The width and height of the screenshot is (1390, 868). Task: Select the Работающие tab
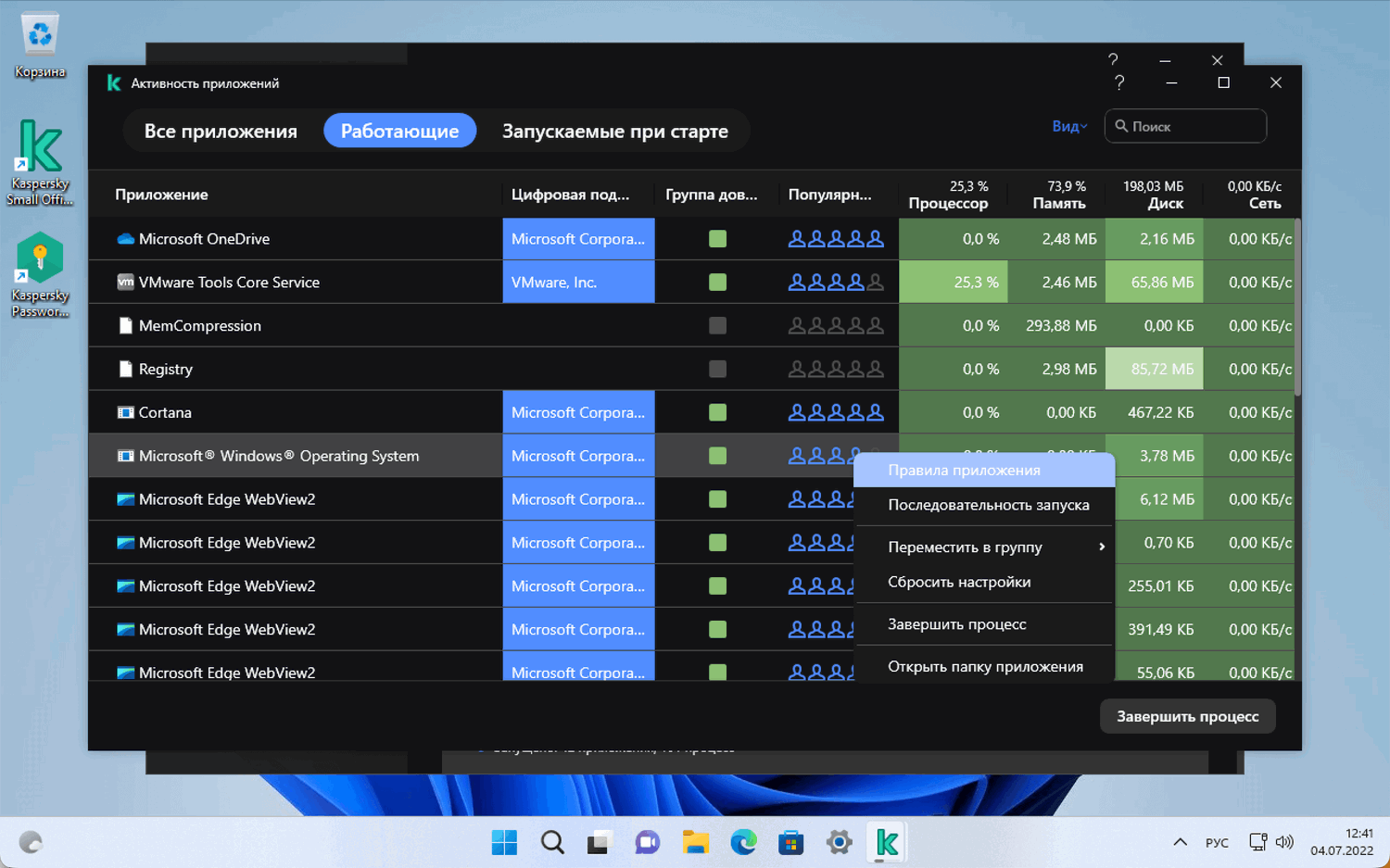tap(399, 132)
